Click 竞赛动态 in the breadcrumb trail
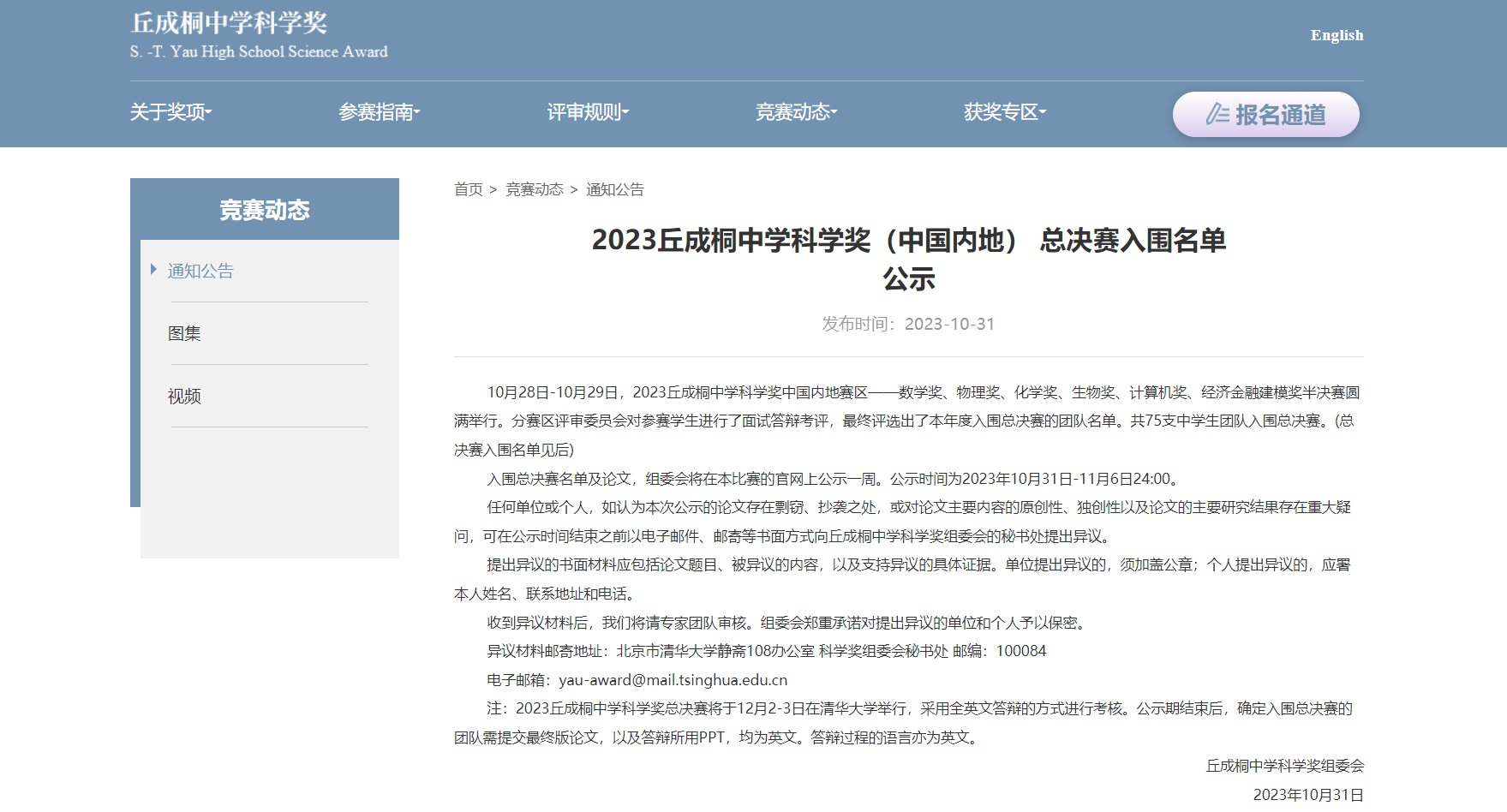The width and height of the screenshot is (1507, 812). click(x=535, y=189)
